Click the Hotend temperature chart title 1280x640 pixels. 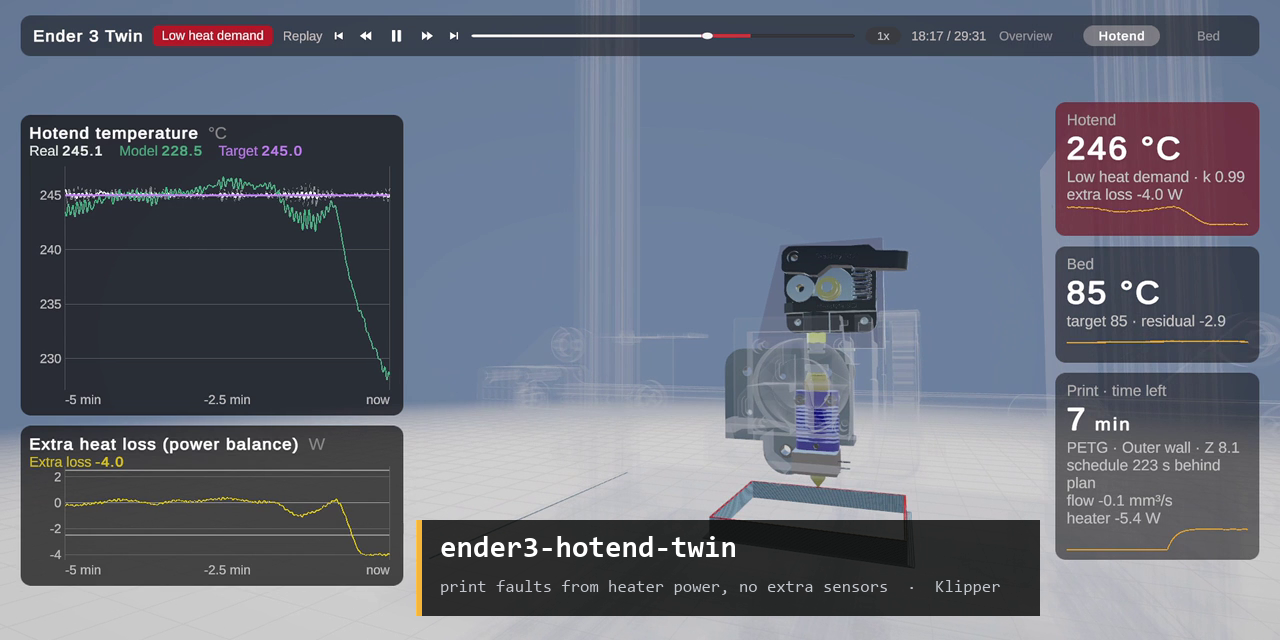point(113,133)
